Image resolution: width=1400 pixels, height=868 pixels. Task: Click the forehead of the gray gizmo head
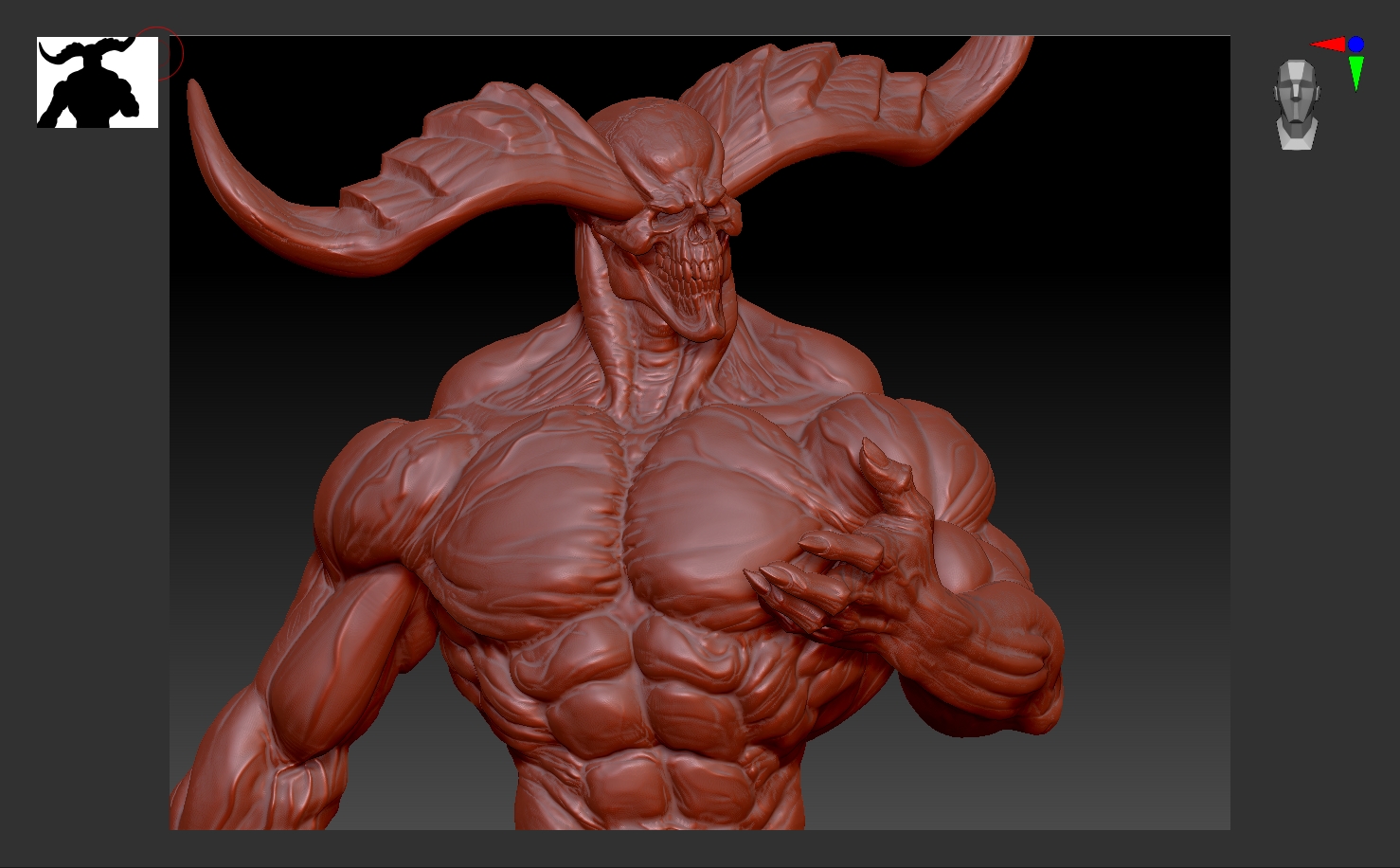pos(1295,73)
